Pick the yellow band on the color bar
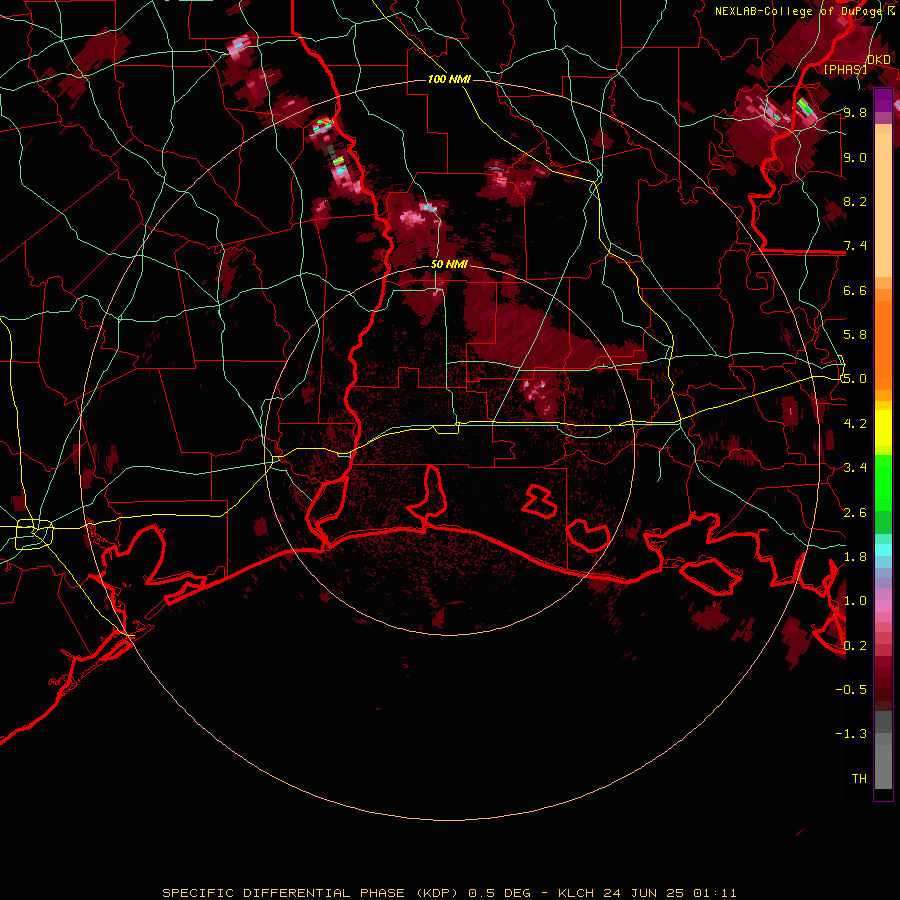This screenshot has width=900, height=900. [883, 428]
